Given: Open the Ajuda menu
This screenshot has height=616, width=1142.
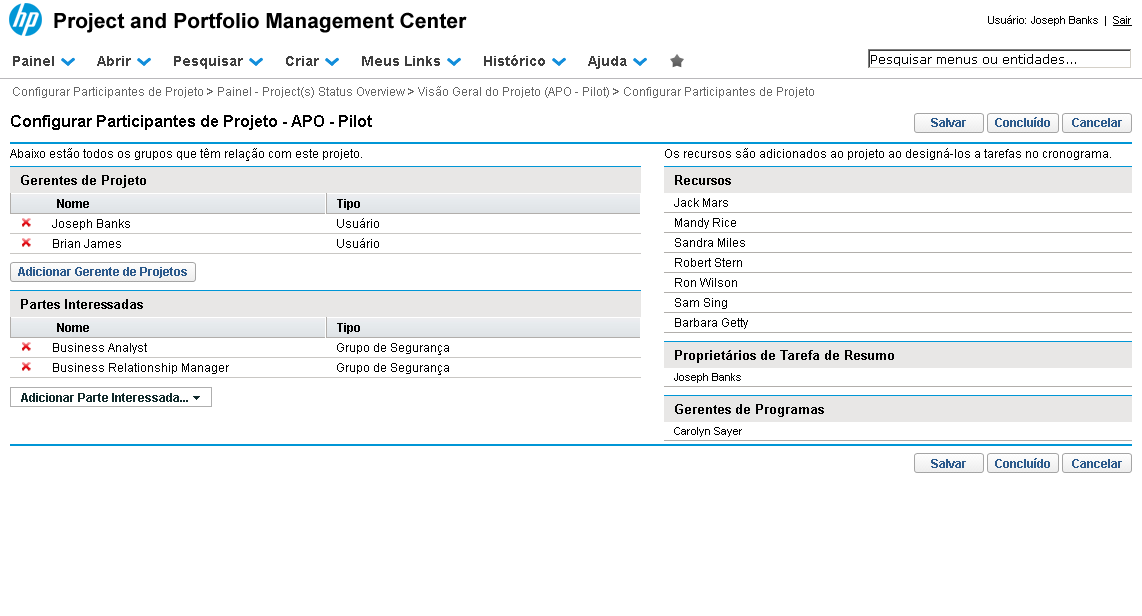Looking at the screenshot, I should [617, 61].
